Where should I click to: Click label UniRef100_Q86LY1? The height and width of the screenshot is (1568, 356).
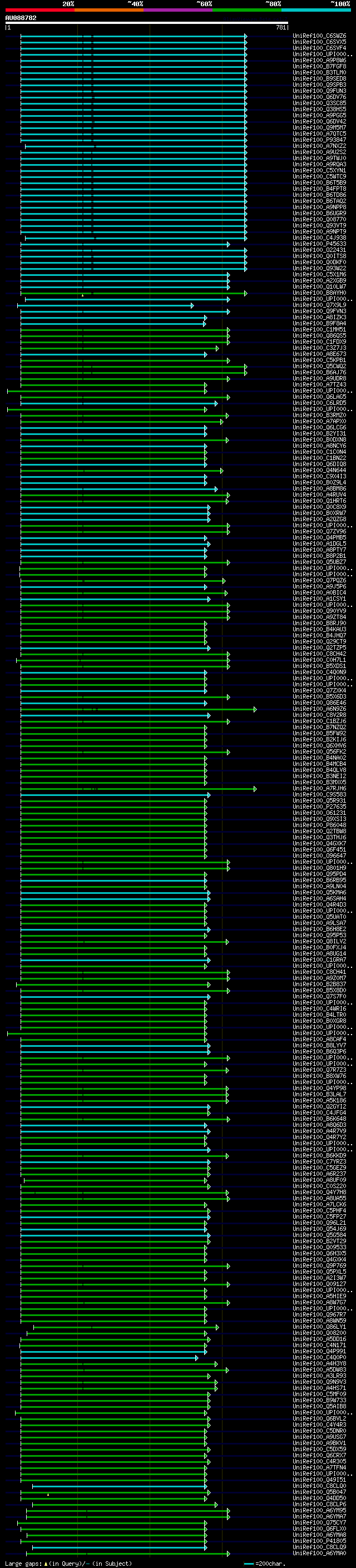pos(319,1327)
